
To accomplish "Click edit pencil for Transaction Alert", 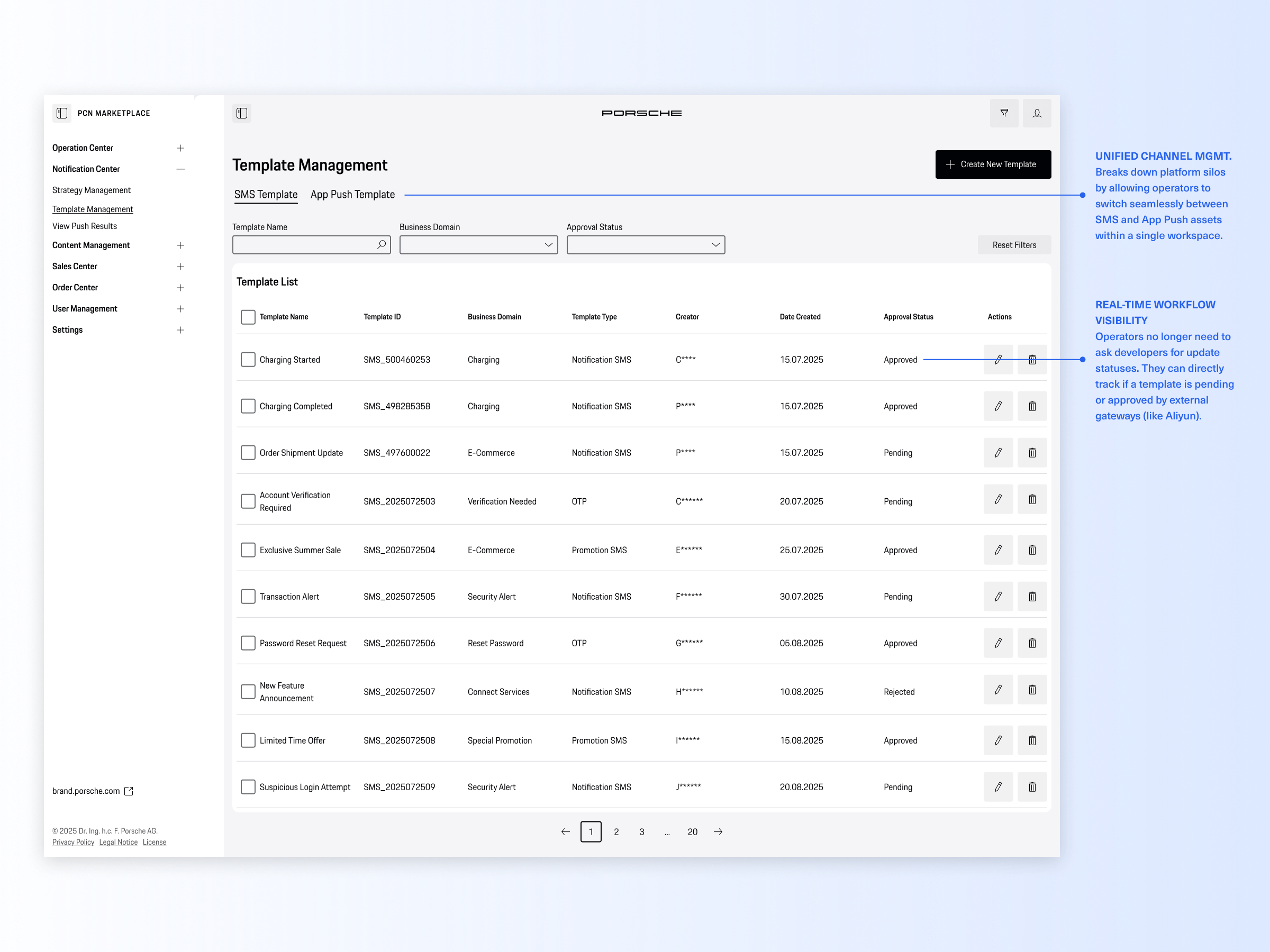I will 998,597.
